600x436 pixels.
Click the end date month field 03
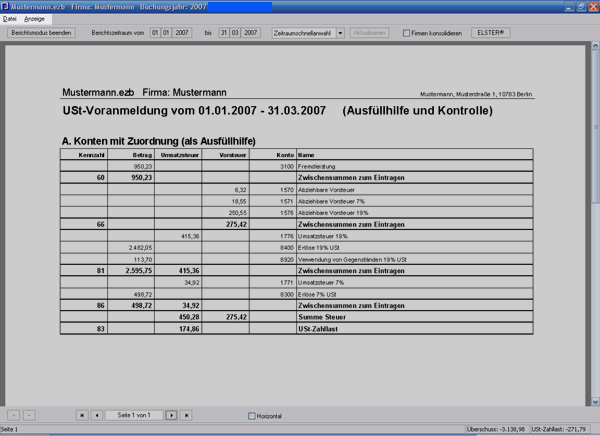pos(235,33)
